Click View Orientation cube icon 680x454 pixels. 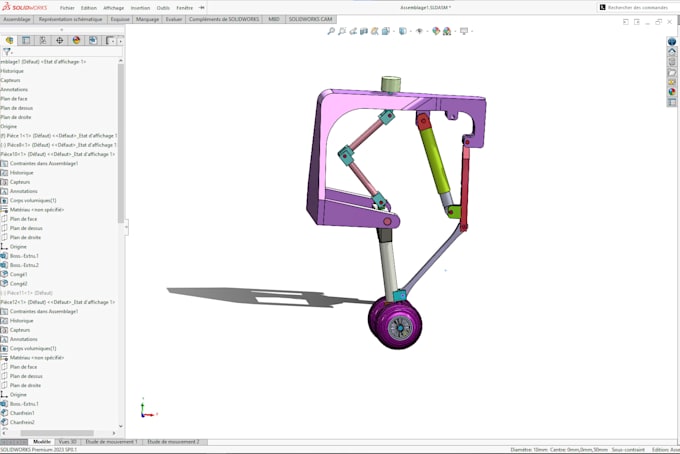(386, 31)
